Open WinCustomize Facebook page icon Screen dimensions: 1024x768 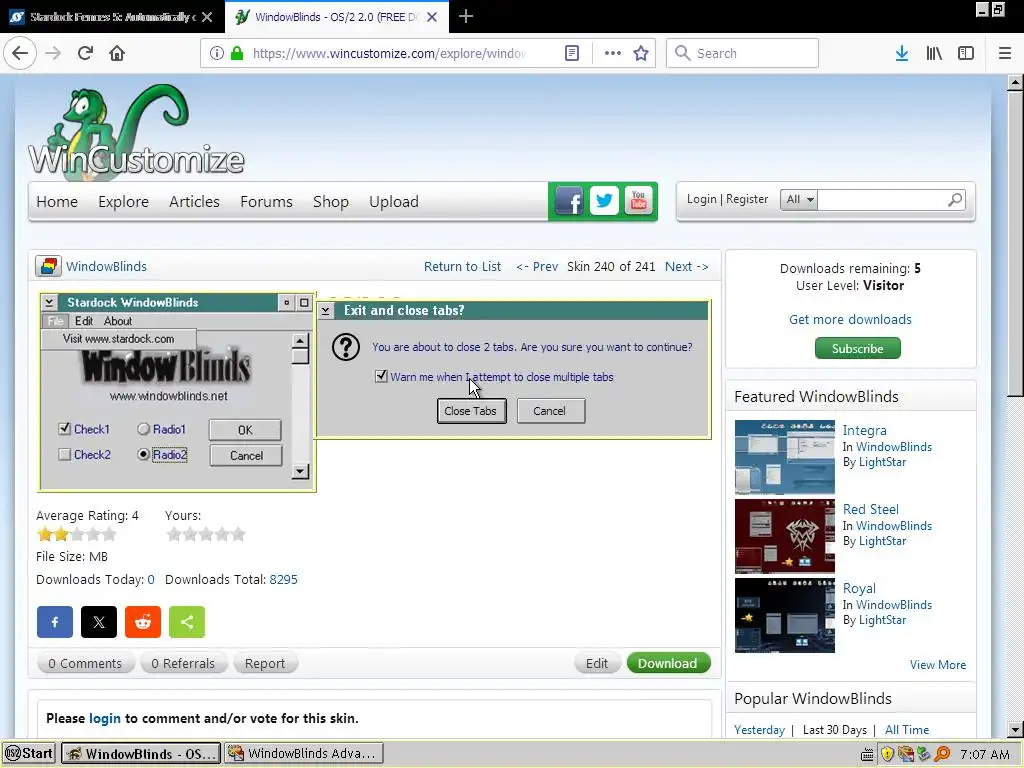[569, 201]
